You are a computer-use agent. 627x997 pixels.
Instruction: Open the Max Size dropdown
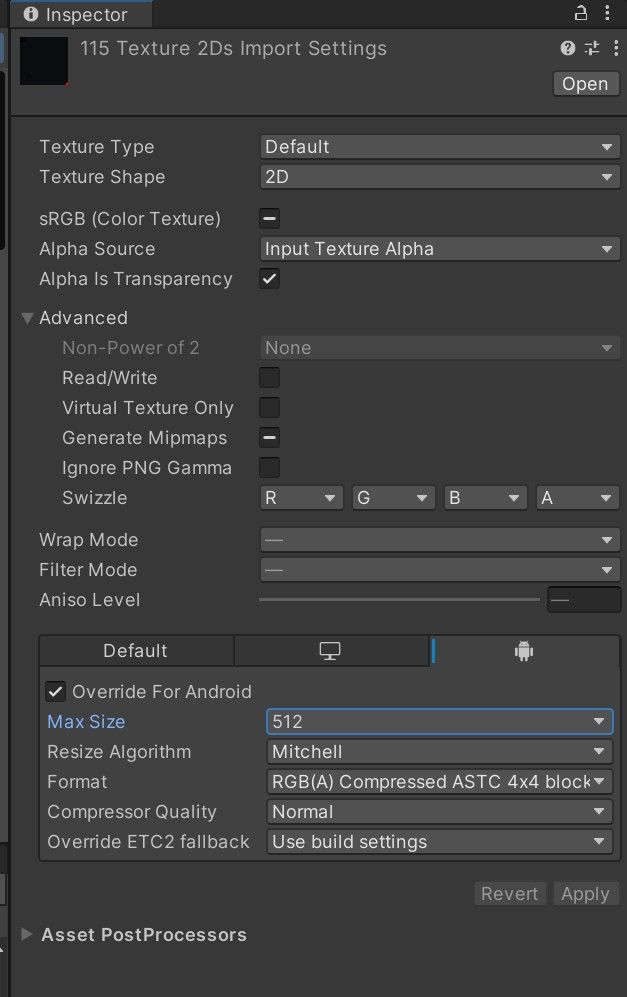point(439,722)
